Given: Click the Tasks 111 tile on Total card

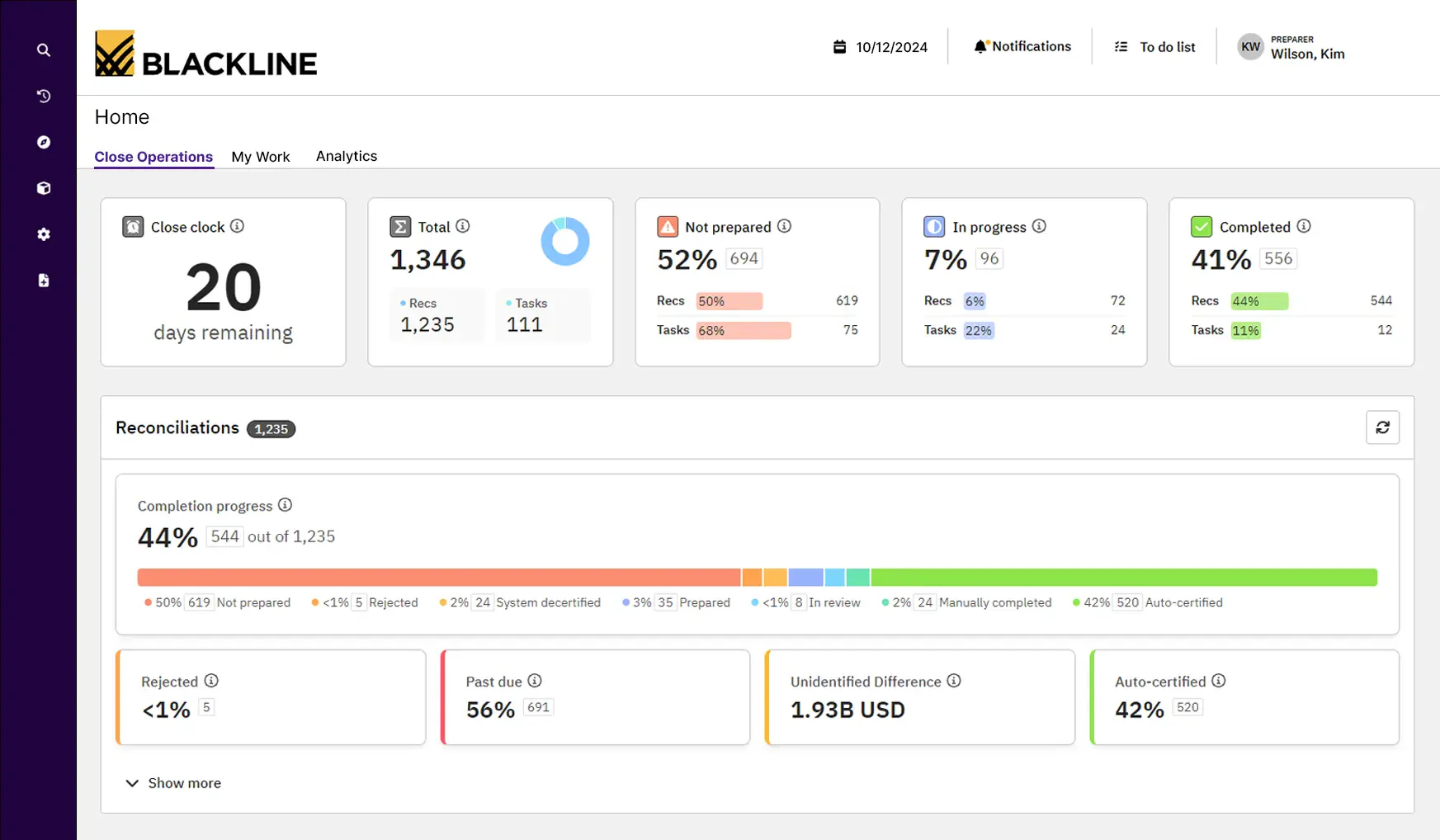Looking at the screenshot, I should pos(543,314).
